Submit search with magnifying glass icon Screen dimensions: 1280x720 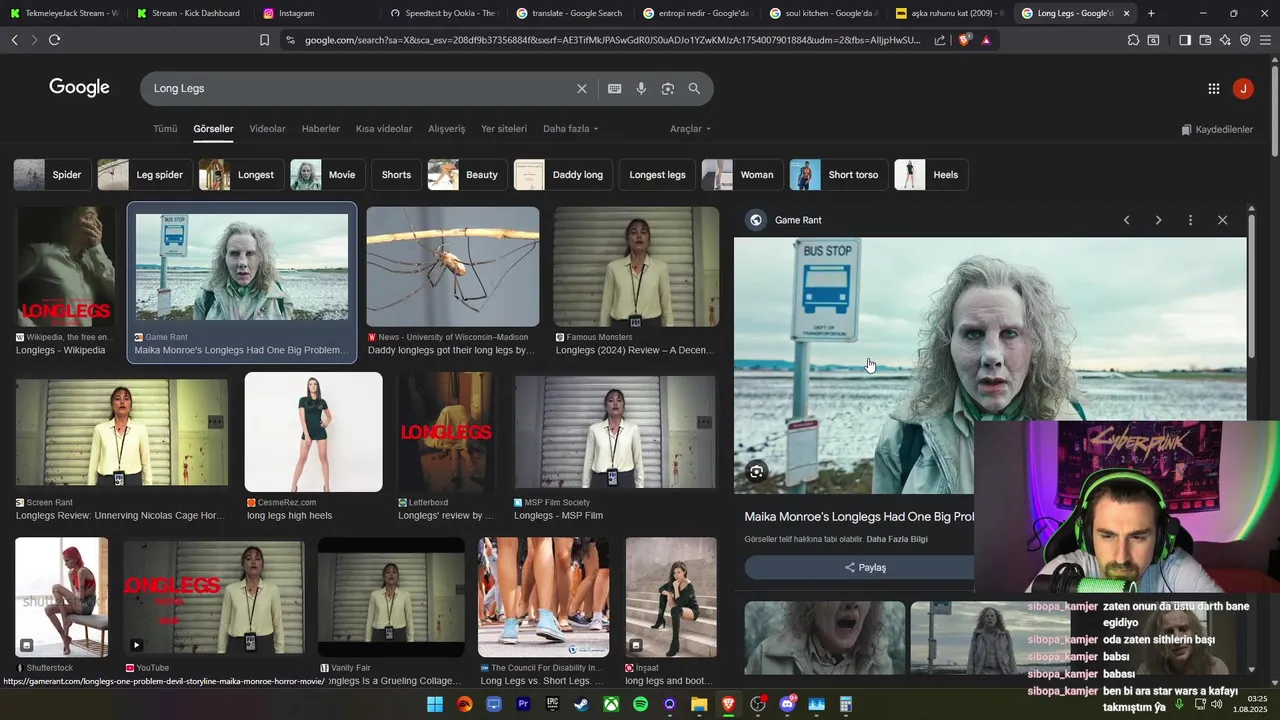point(694,89)
